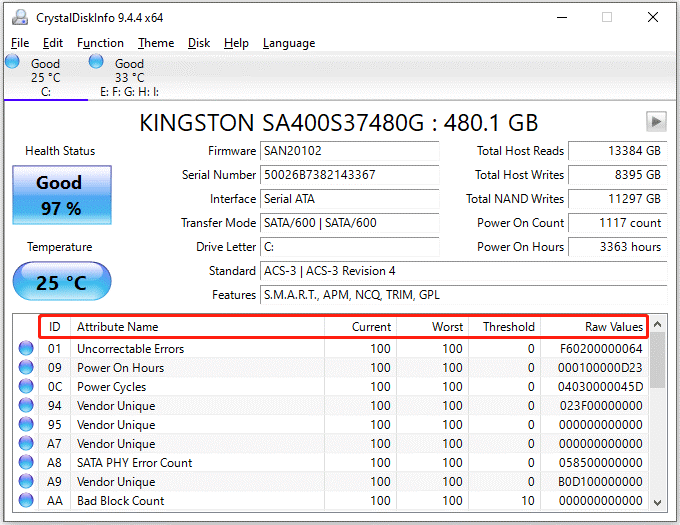Open the Theme menu
The width and height of the screenshot is (680, 525).
pyautogui.click(x=156, y=43)
